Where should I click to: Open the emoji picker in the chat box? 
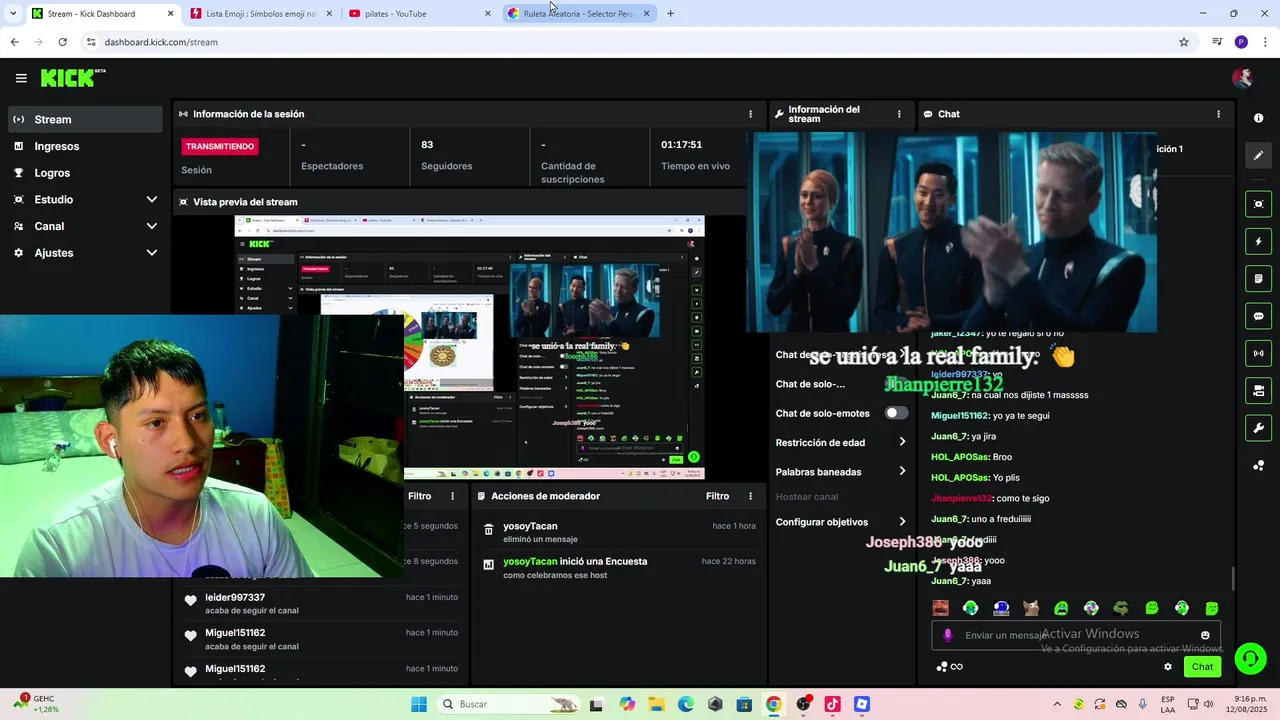[x=1205, y=635]
